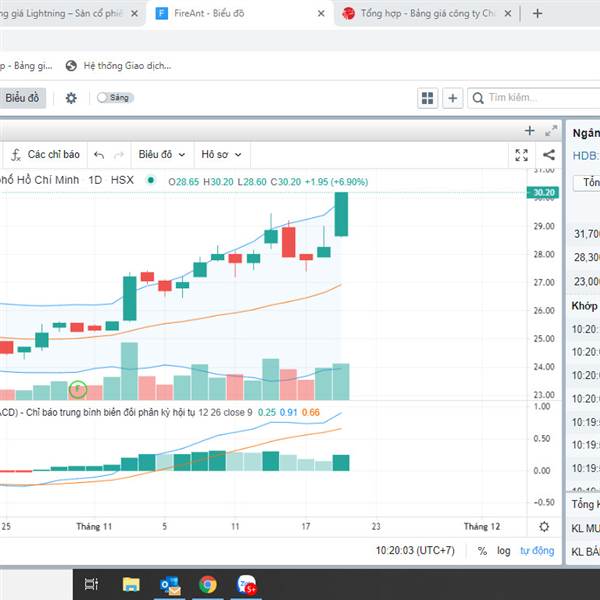Click the open value O28.65
600x600 pixels.
183,182
